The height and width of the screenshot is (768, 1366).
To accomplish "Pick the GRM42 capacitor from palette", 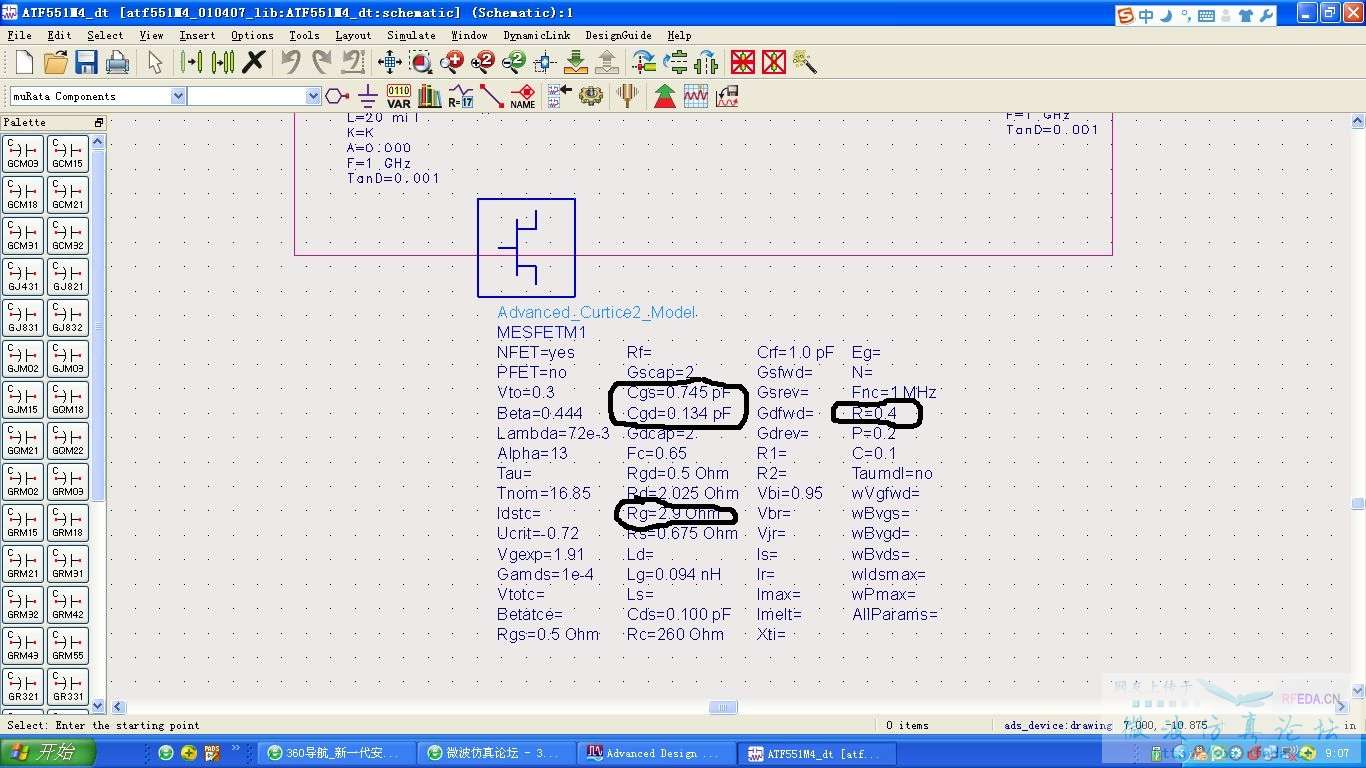I will tap(68, 605).
